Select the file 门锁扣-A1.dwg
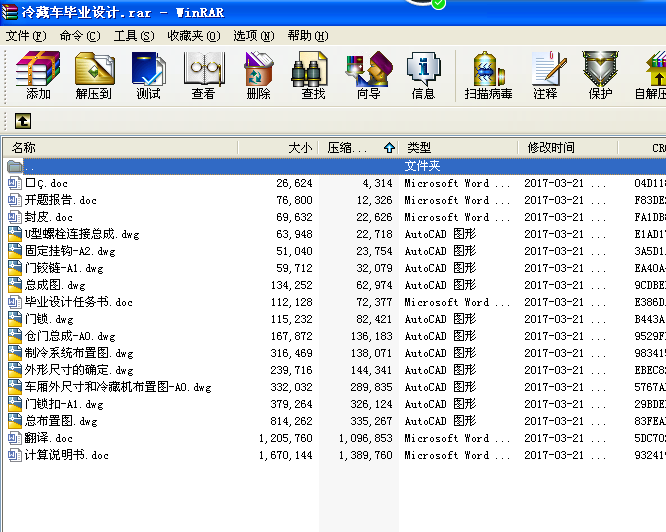This screenshot has width=666, height=532. (x=64, y=404)
